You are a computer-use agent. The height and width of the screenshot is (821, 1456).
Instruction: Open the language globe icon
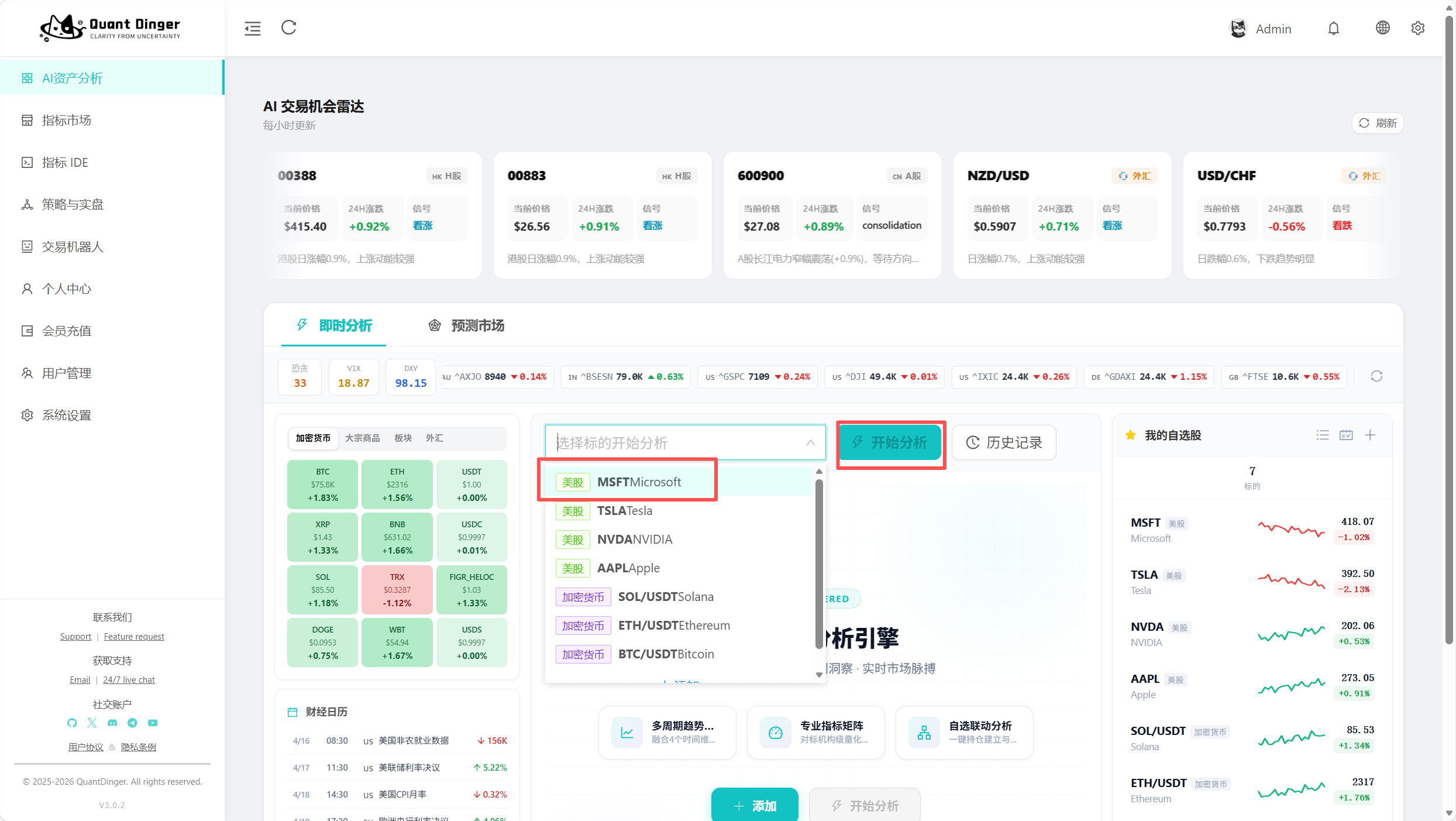(x=1382, y=28)
